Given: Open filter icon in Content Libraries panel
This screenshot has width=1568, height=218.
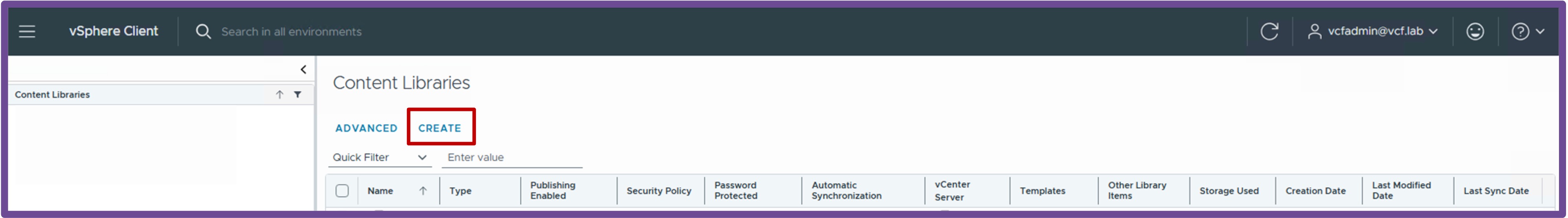Looking at the screenshot, I should click(298, 95).
